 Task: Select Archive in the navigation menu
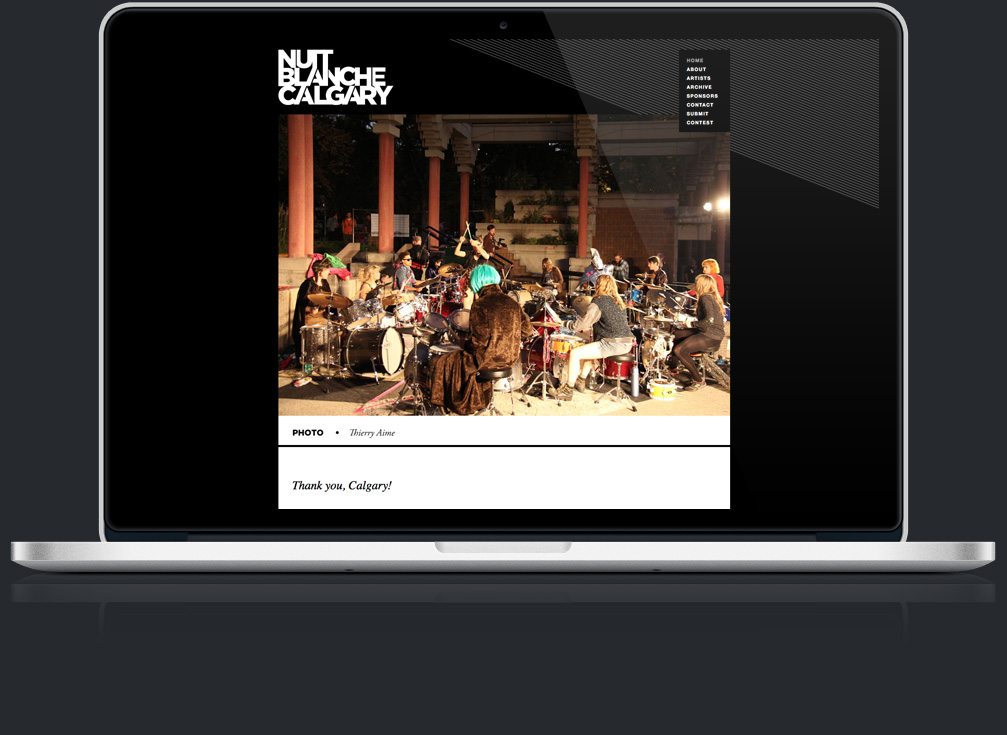point(699,87)
